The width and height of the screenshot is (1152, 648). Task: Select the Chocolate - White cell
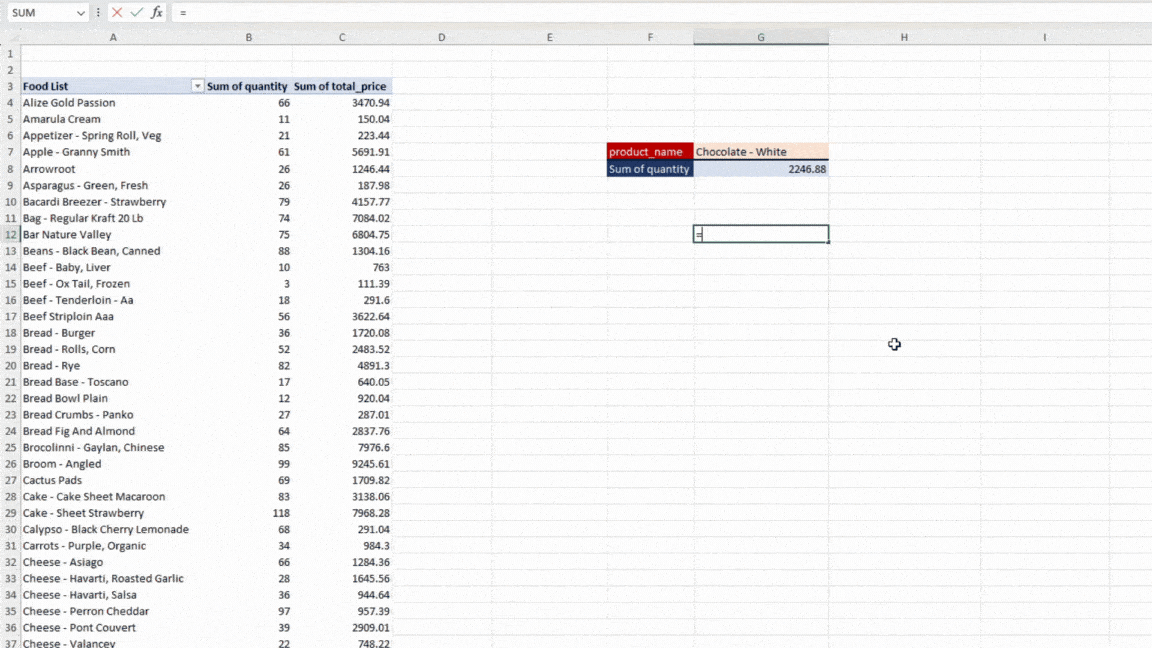[x=759, y=151]
